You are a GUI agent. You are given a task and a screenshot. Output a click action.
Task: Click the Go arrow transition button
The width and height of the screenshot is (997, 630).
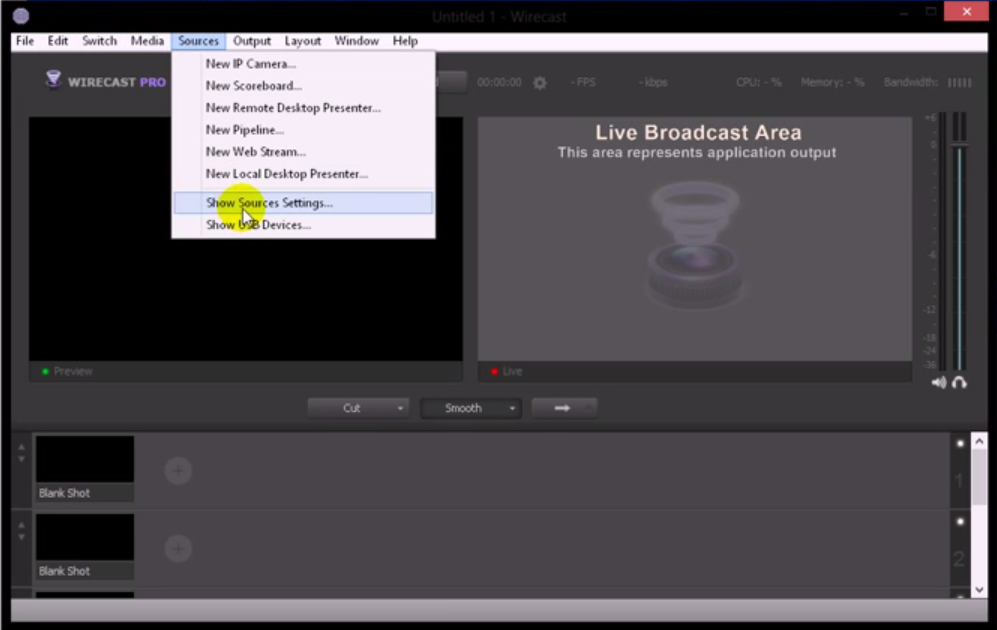[563, 408]
